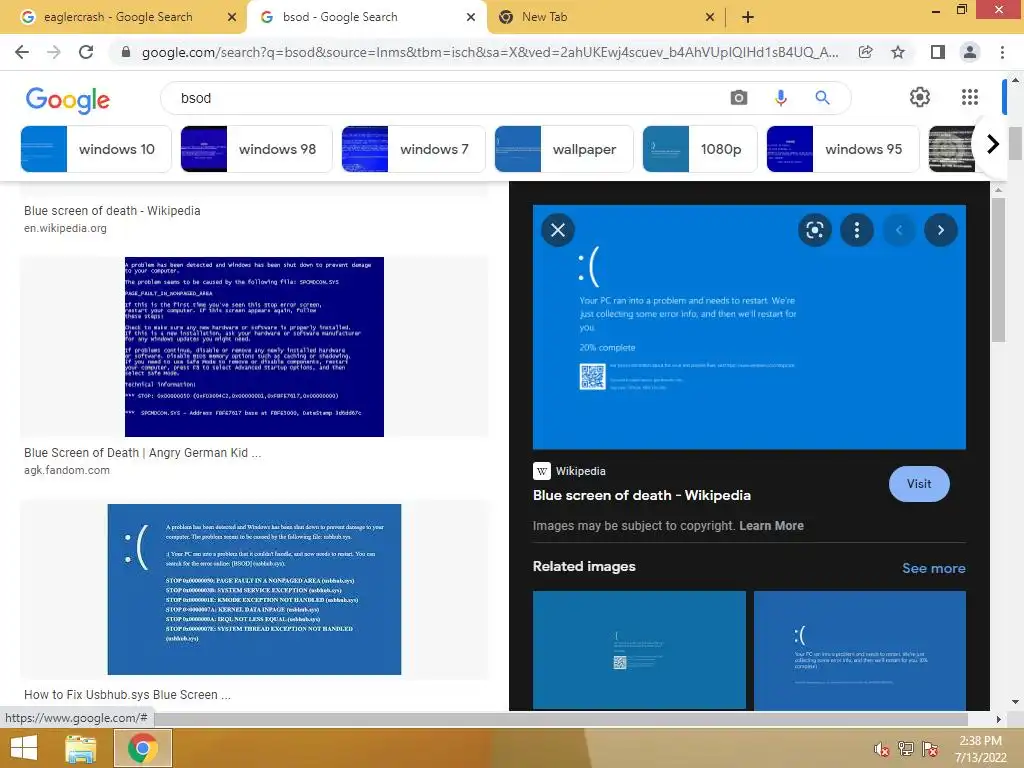Open a new browser tab
Viewport: 1024px width, 768px height.
point(748,18)
